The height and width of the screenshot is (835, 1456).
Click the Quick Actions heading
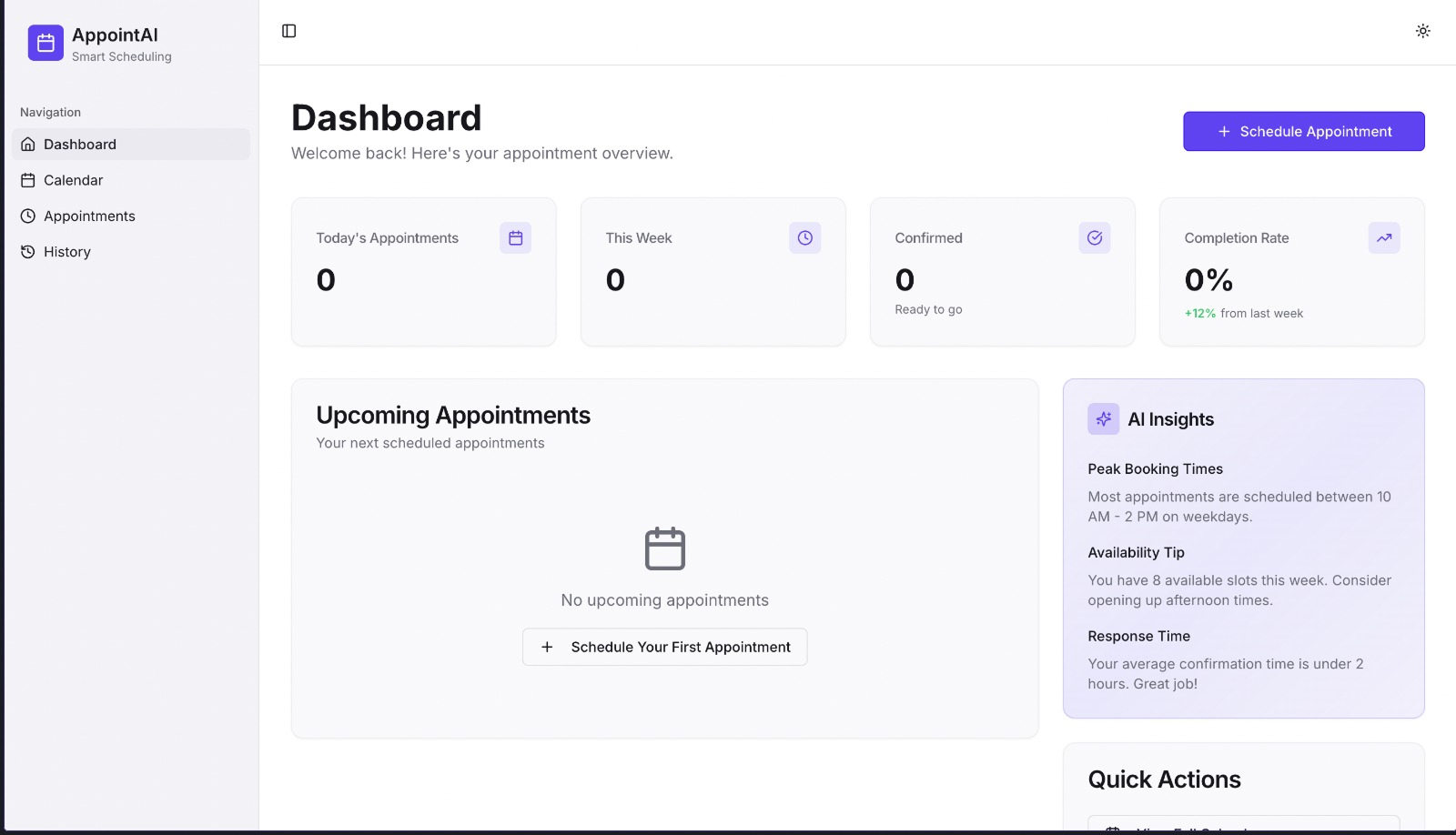pyautogui.click(x=1164, y=780)
